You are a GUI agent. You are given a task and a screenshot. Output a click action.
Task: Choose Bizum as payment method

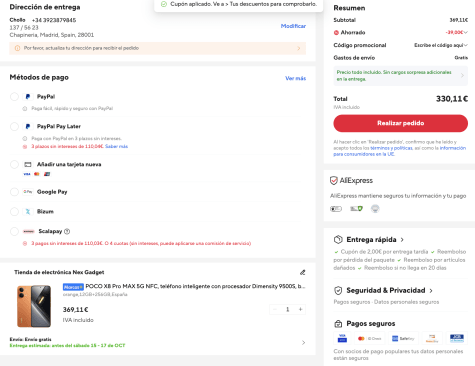tap(14, 211)
